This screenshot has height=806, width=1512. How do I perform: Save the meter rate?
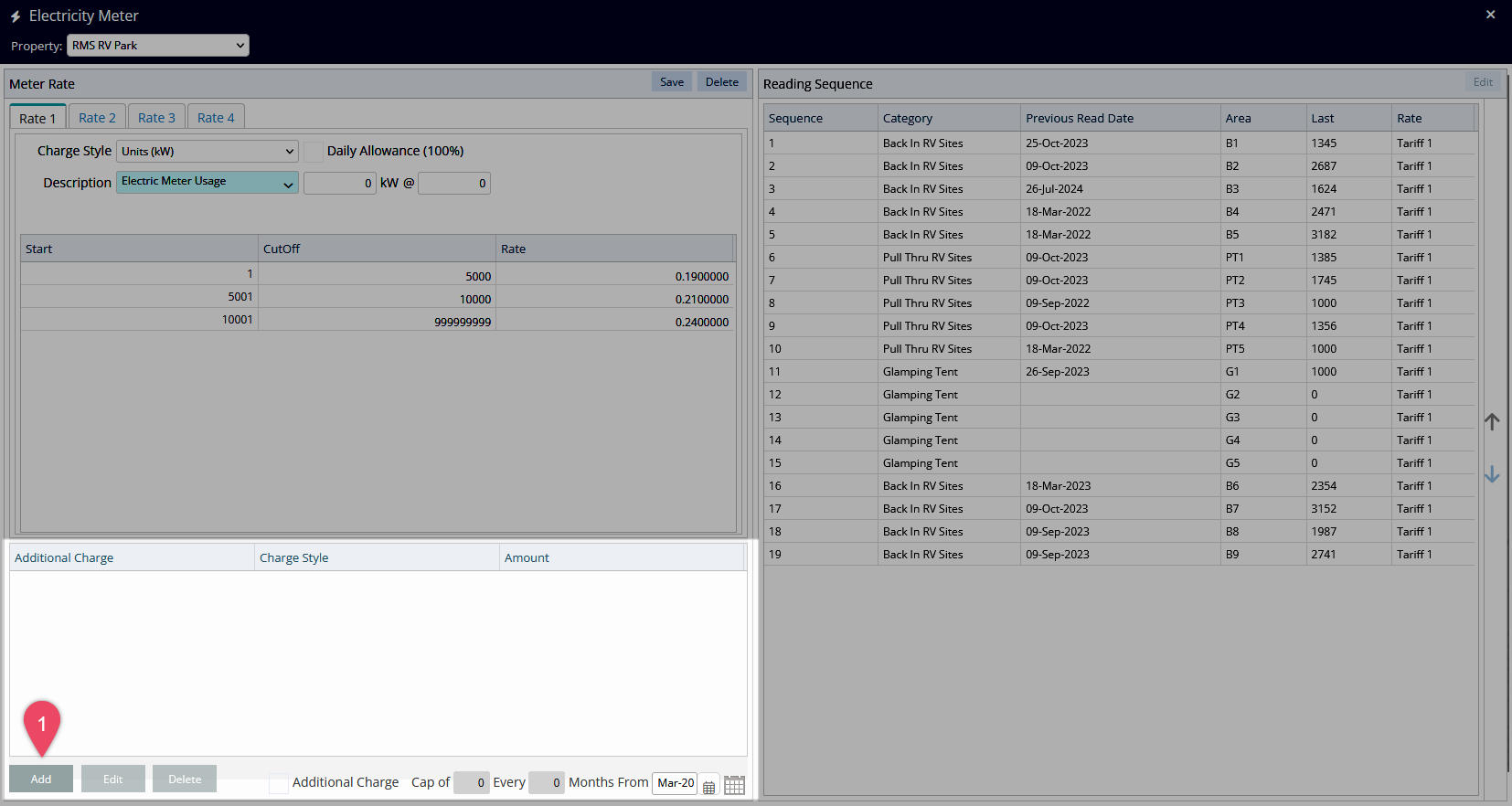click(672, 82)
